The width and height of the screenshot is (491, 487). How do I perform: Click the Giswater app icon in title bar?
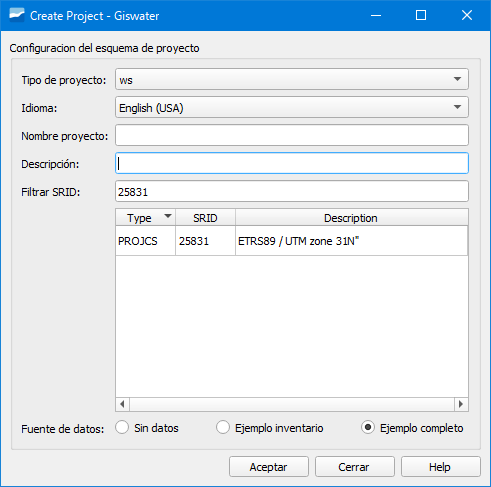coord(17,15)
